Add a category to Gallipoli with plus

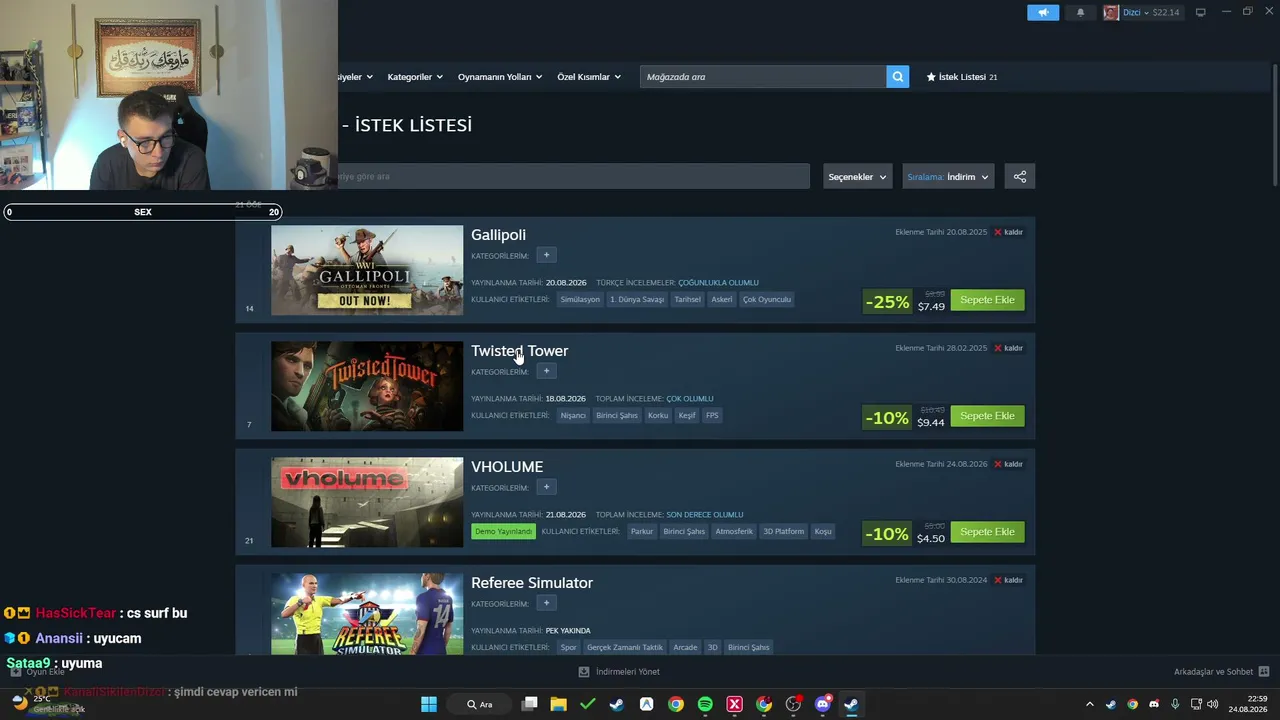[x=546, y=255]
